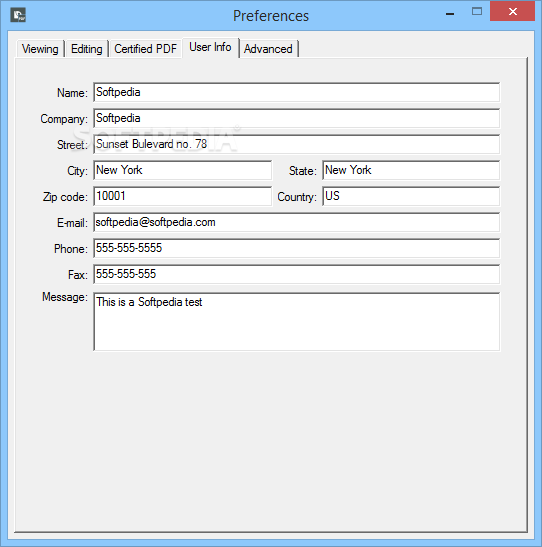This screenshot has height=547, width=542.
Task: Click the E-mail address field
Action: pyautogui.click(x=296, y=222)
